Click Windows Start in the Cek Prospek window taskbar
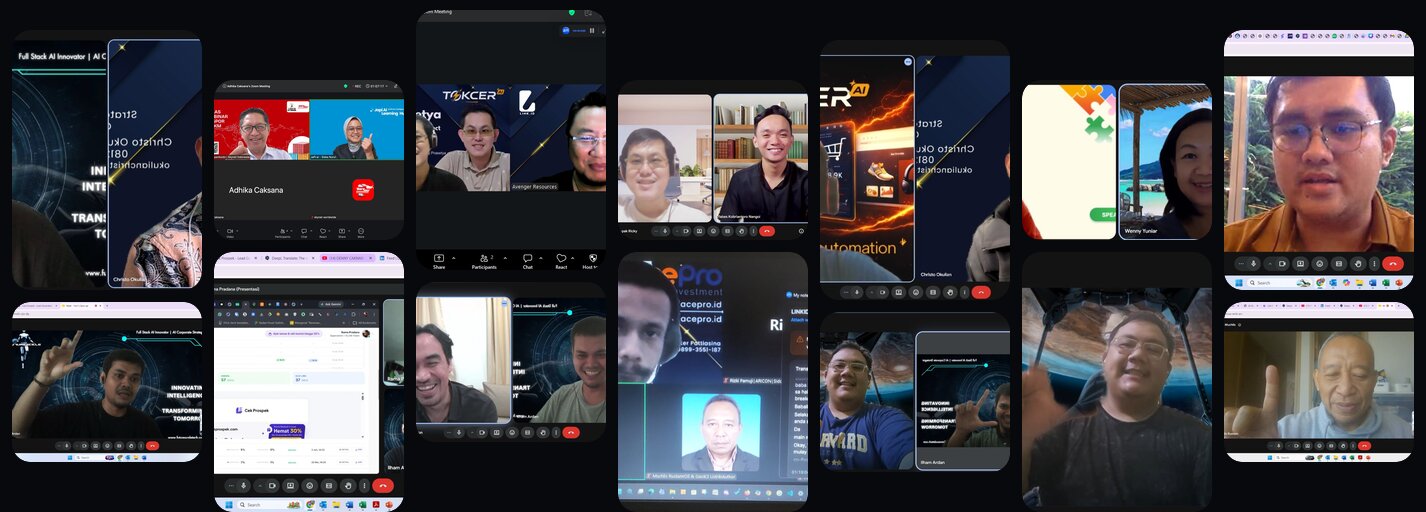 click(x=229, y=505)
